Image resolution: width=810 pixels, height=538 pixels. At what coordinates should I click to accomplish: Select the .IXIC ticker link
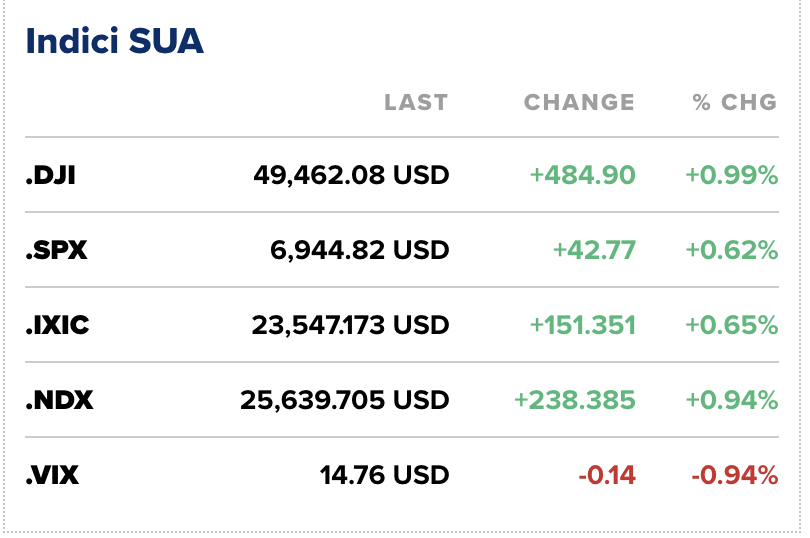(59, 325)
